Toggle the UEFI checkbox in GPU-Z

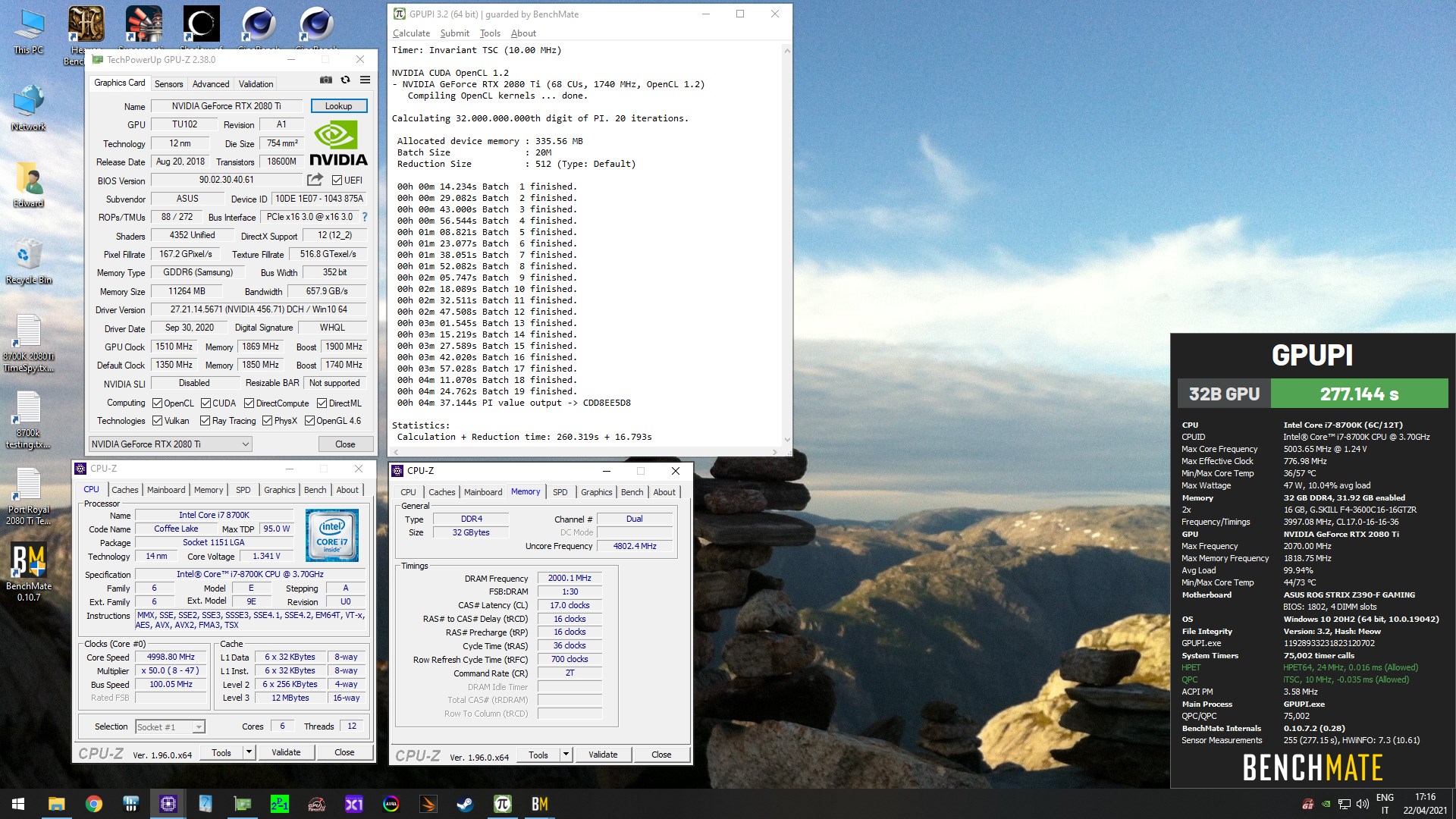pyautogui.click(x=337, y=180)
